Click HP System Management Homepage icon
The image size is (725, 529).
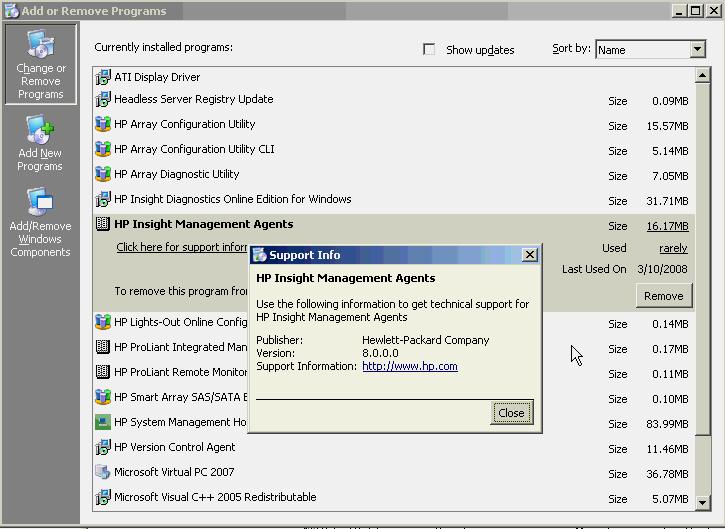tap(103, 422)
